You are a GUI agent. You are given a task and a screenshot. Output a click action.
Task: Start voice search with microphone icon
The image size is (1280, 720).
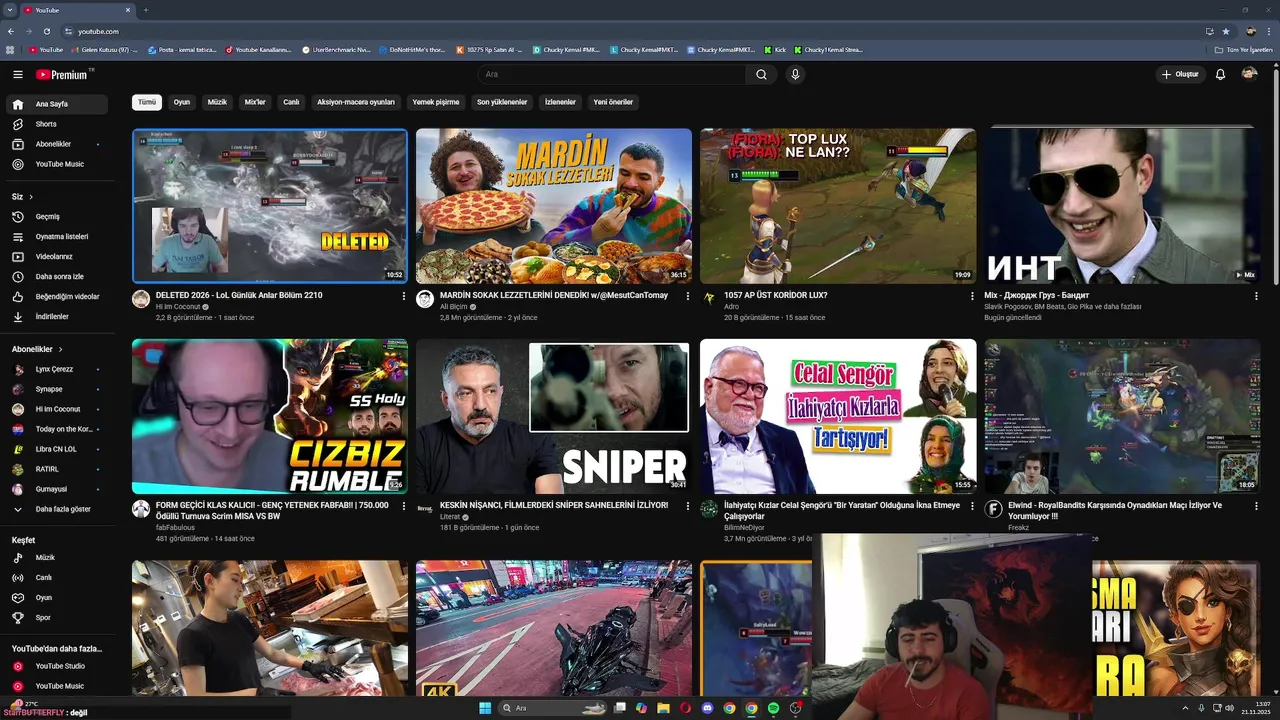click(x=795, y=75)
